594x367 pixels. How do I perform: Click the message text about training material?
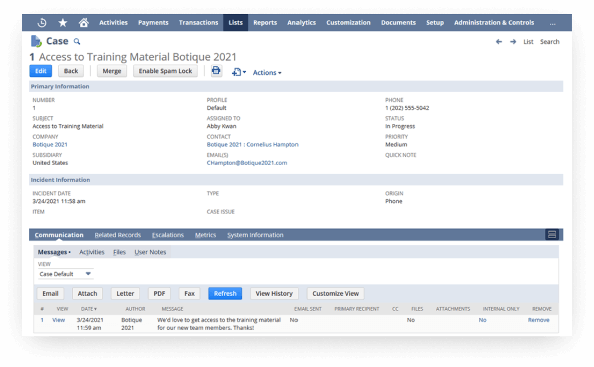219,324
